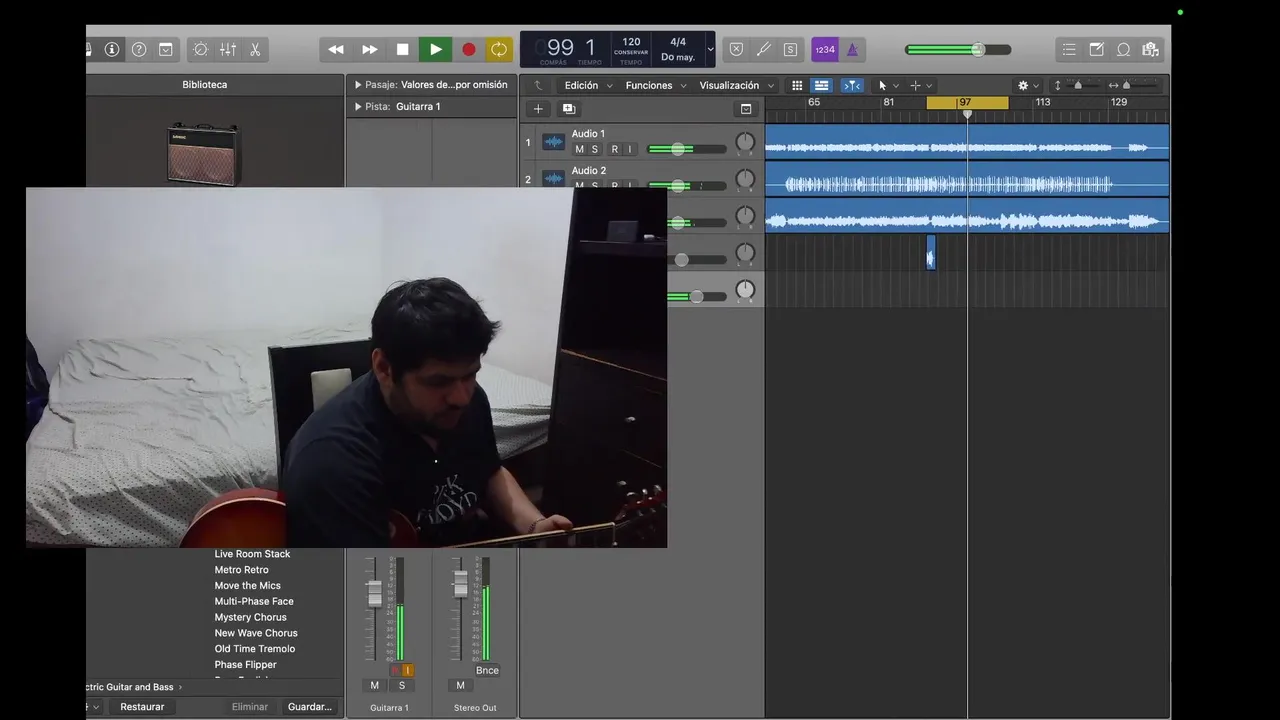Solo the Audio 1 track

(x=594, y=149)
